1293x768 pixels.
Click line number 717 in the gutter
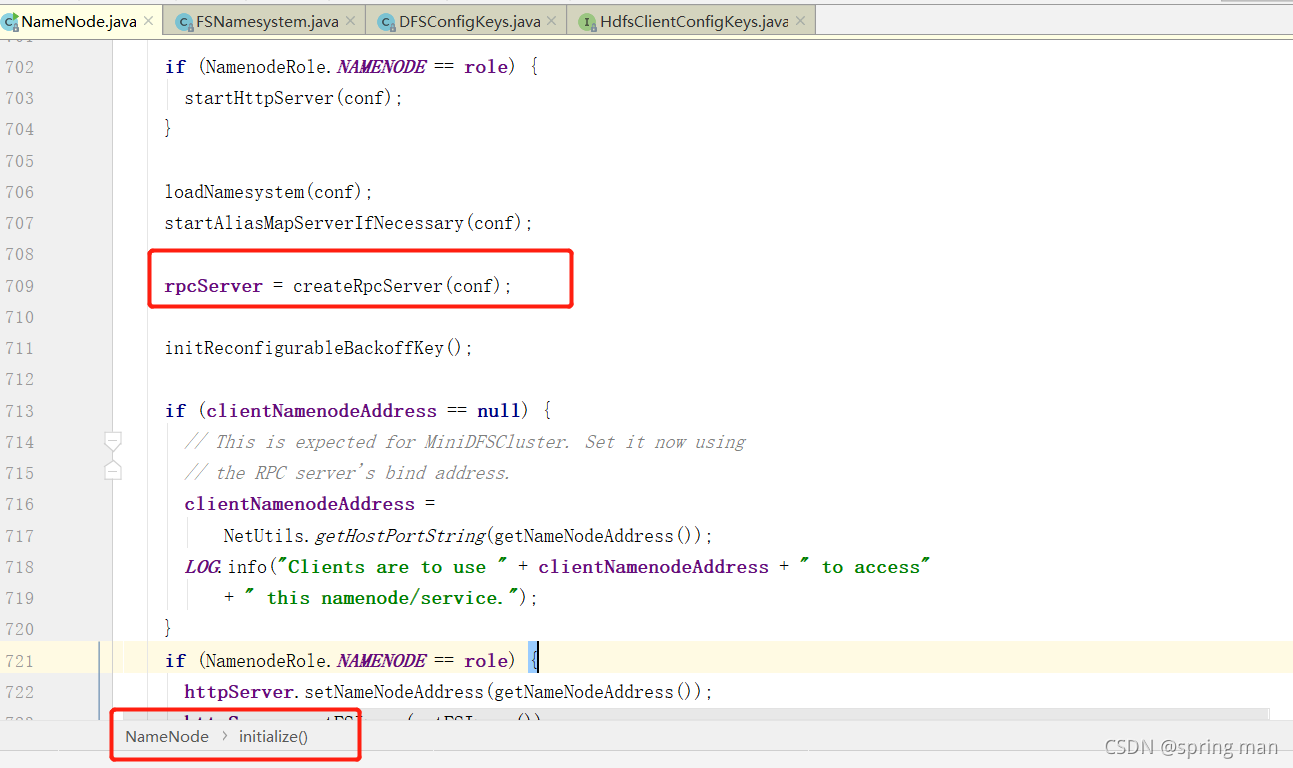click(20, 536)
